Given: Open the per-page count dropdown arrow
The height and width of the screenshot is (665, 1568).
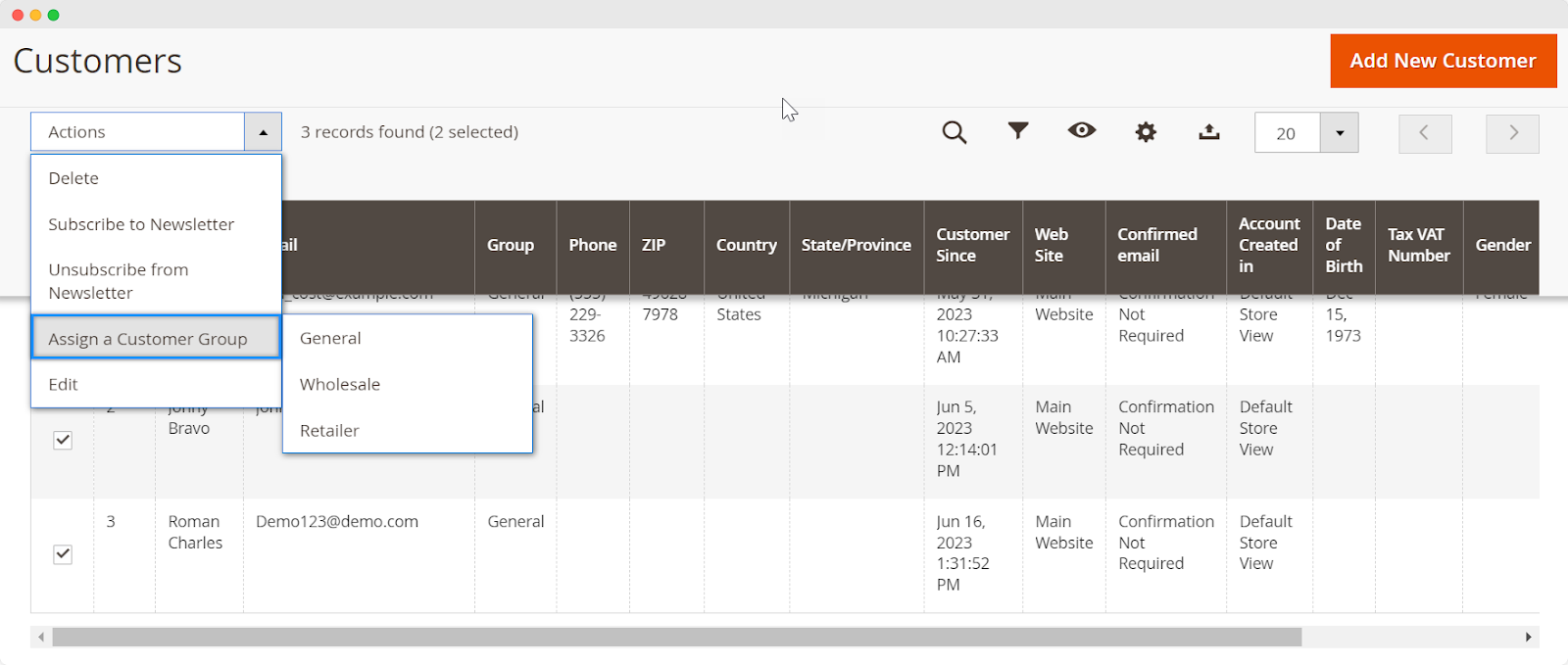Looking at the screenshot, I should point(1340,133).
